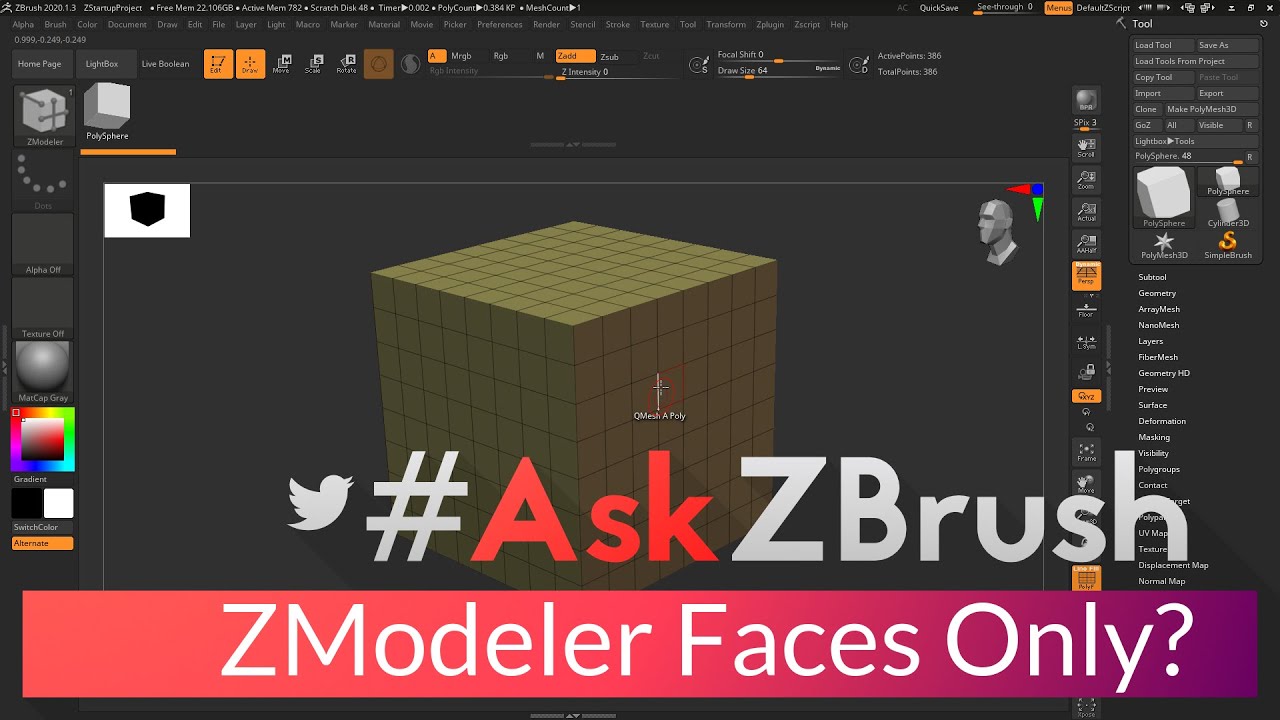Click the Draw Size D icon
This screenshot has height=720, width=1280.
(x=858, y=66)
